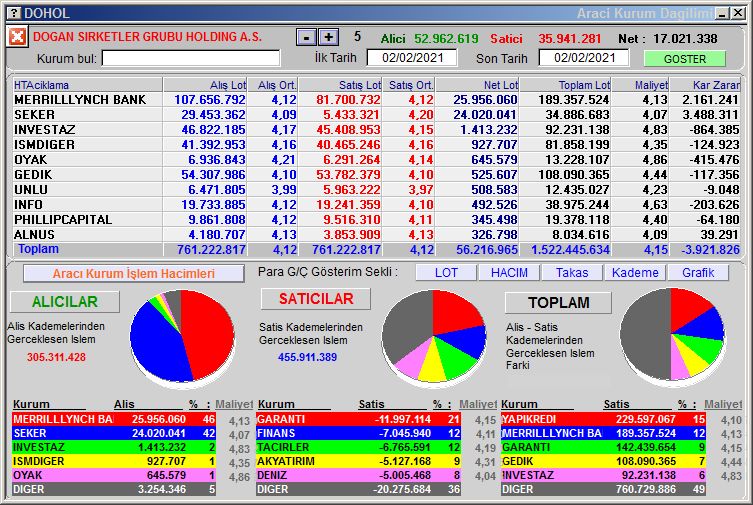This screenshot has height=505, width=753.
Task: Select the ISMDIGER row in the top table
Action: point(376,144)
